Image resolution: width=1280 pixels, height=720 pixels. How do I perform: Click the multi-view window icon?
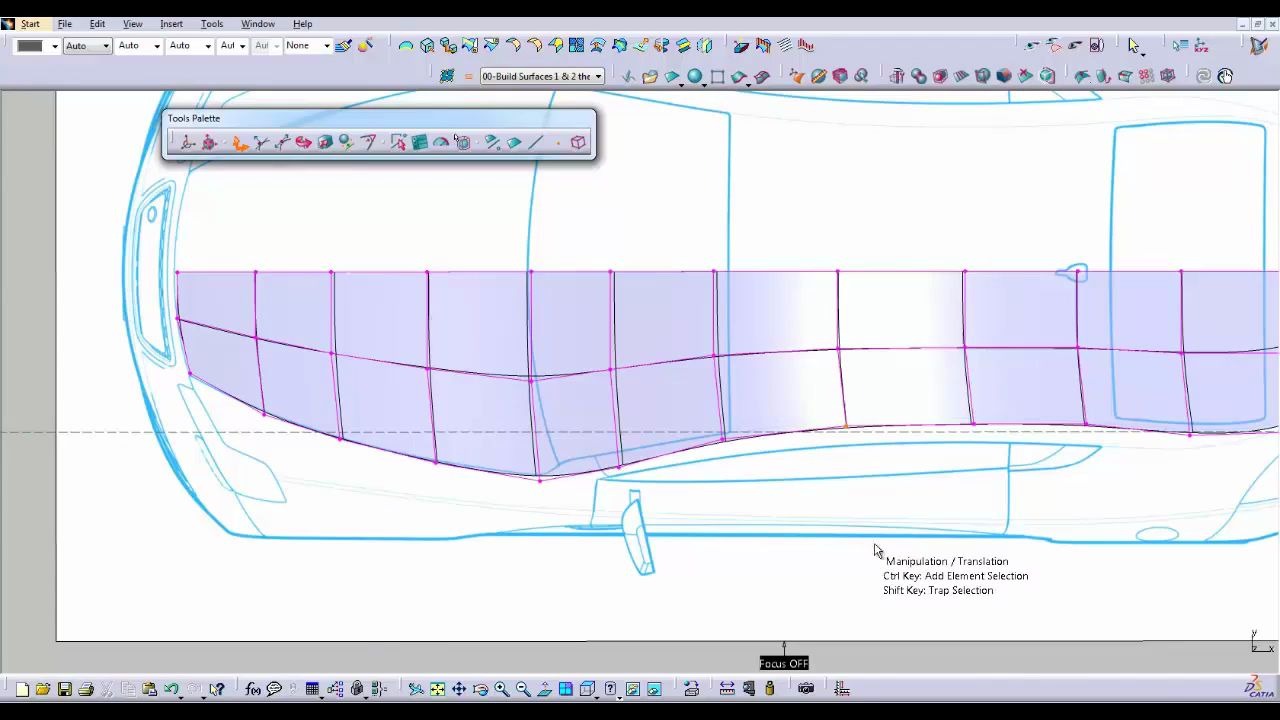click(566, 689)
